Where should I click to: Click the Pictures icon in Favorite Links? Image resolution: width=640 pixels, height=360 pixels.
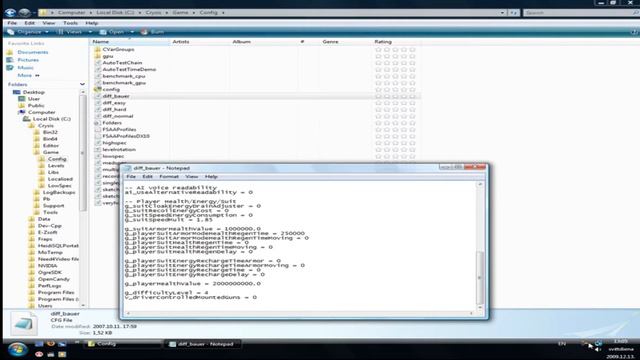(x=10, y=60)
